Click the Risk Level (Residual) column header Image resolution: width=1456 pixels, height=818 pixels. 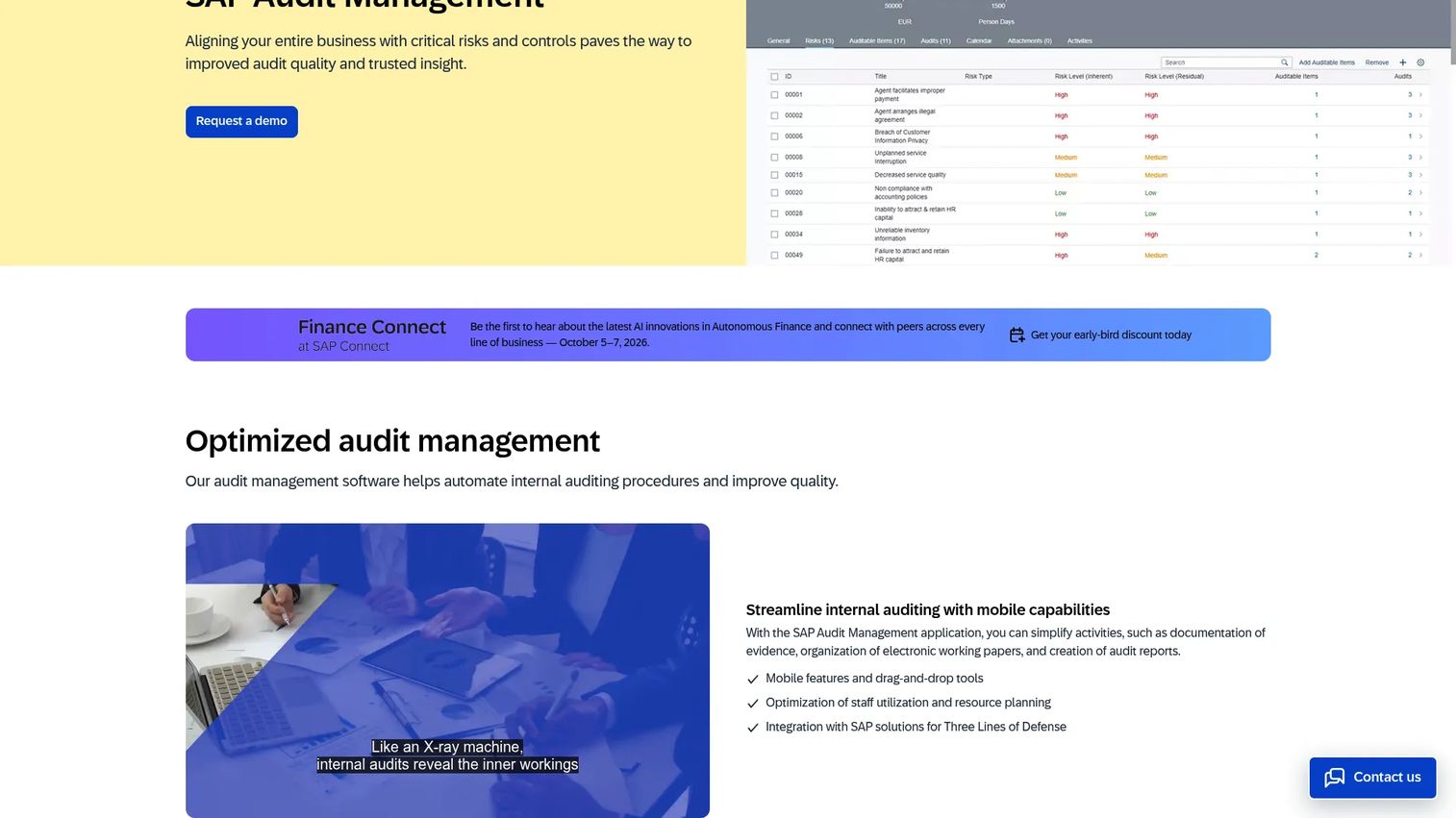point(1174,76)
